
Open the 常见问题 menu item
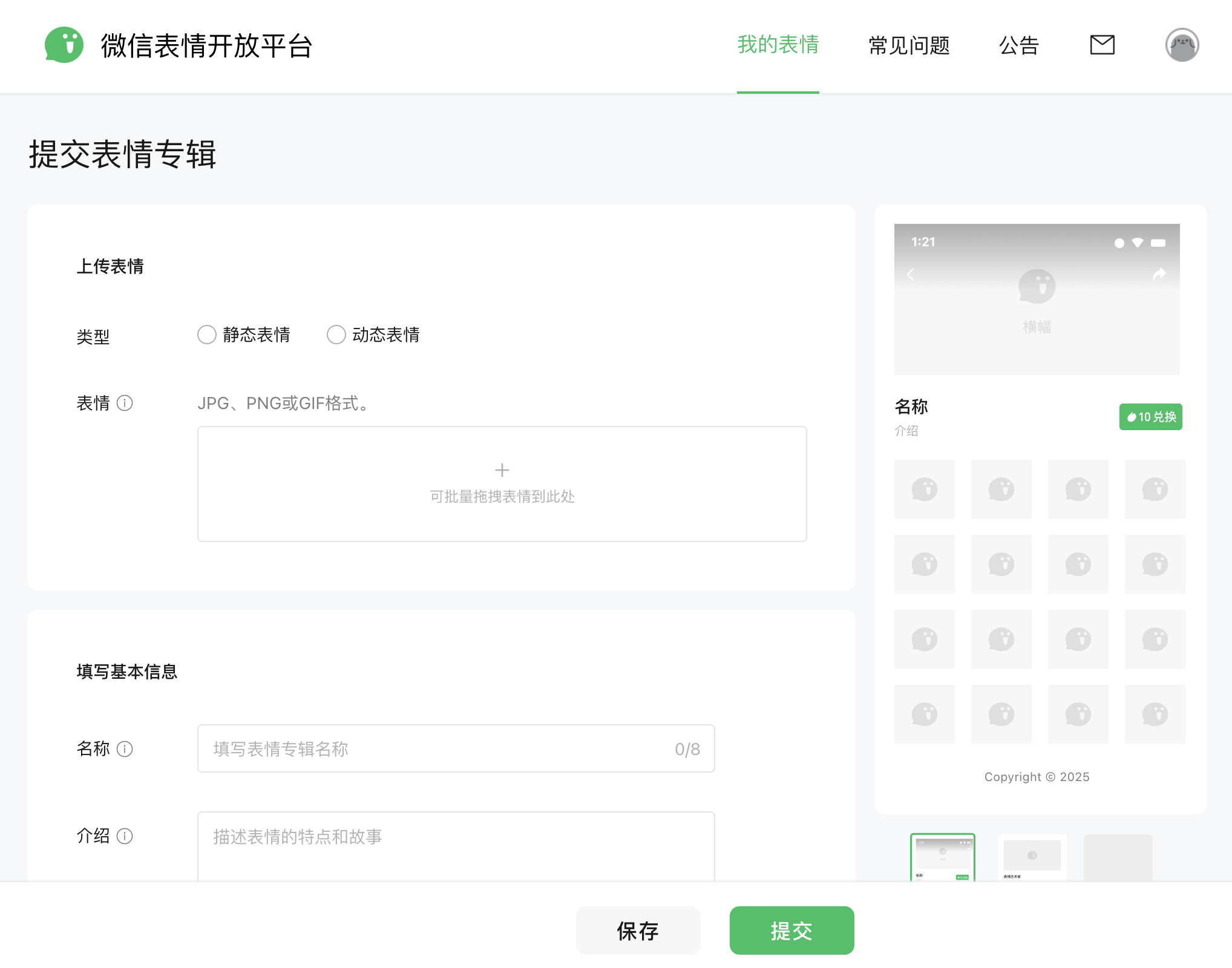(x=909, y=45)
